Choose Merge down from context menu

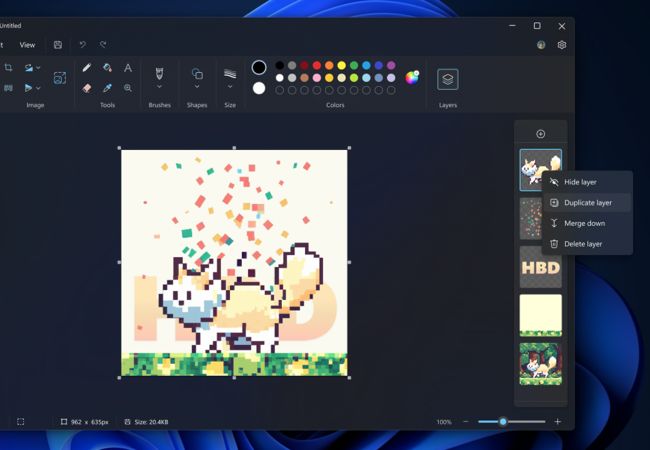coord(587,223)
